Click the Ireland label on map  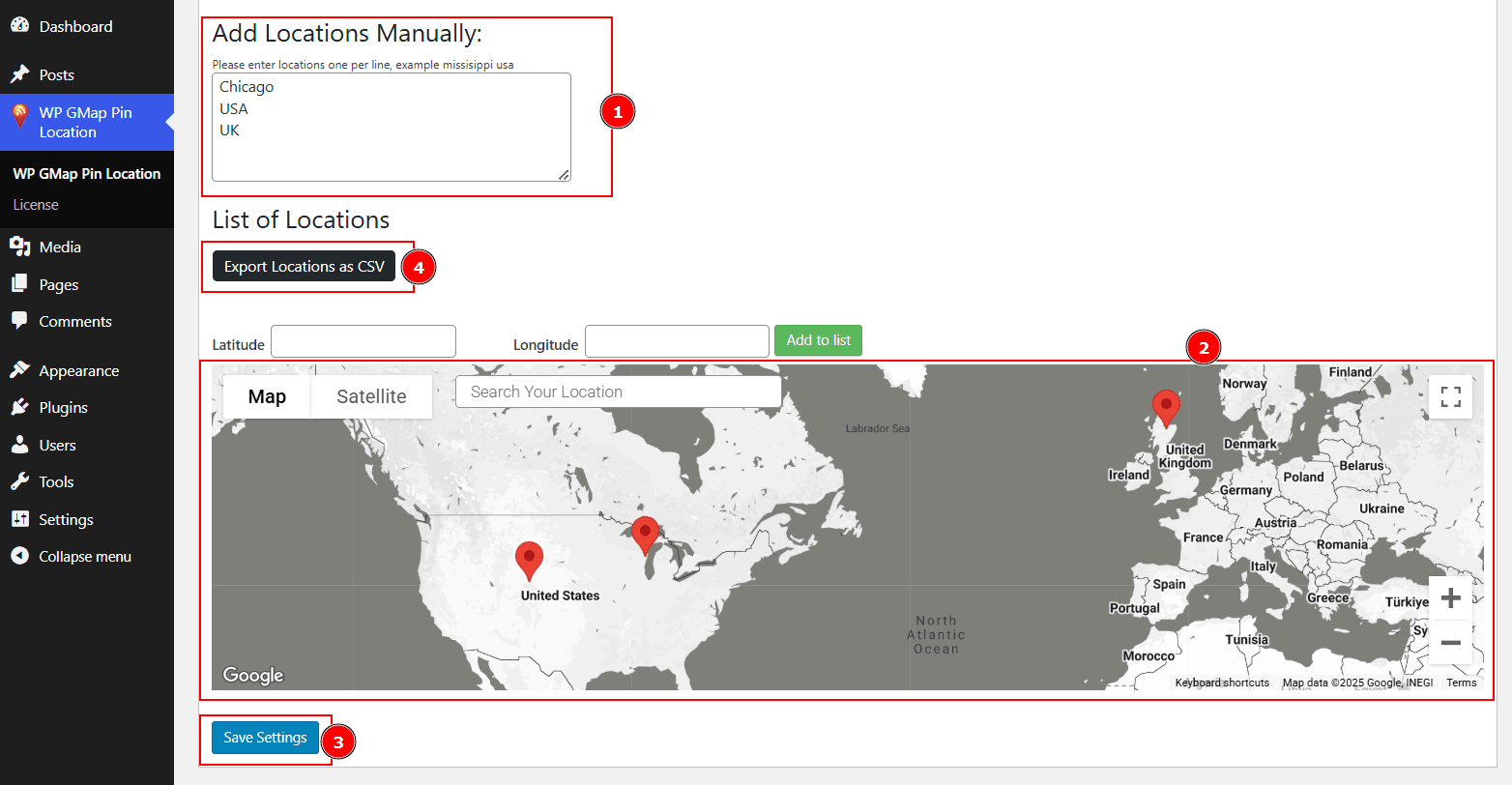[1129, 475]
